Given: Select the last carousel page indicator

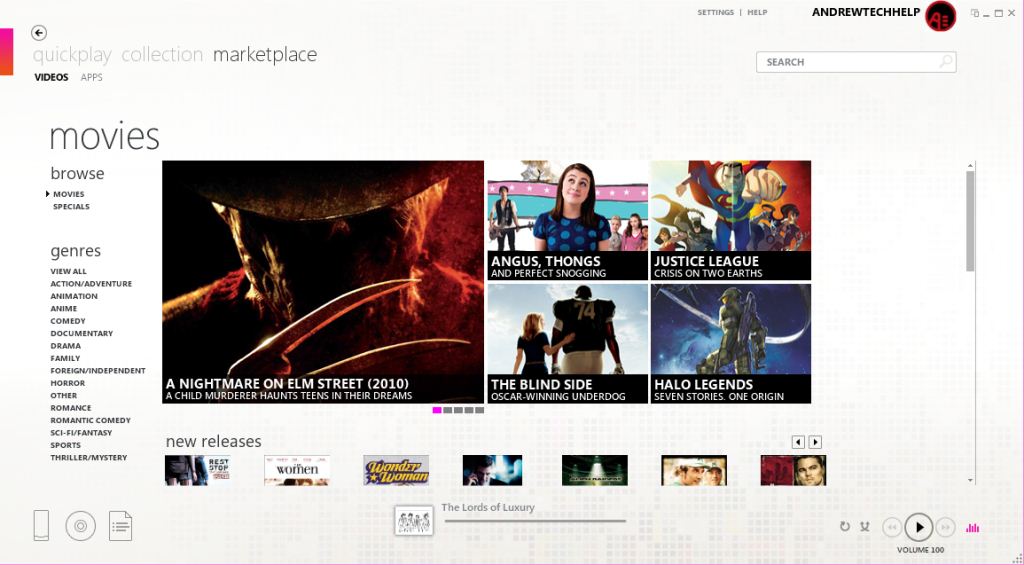Looking at the screenshot, I should 480,410.
